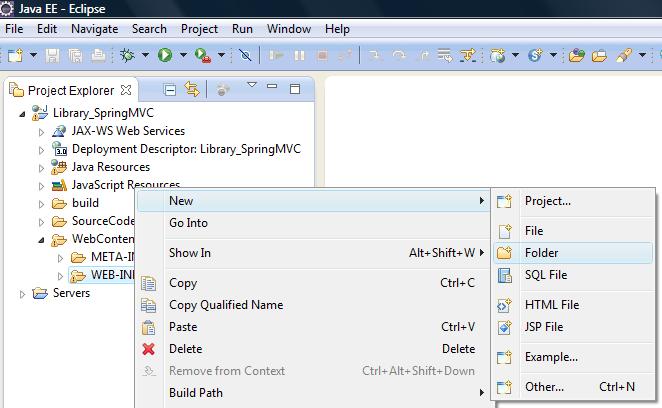Expand JAX-WS Web Services node
Viewport: 662px width, 408px height.
(41, 132)
